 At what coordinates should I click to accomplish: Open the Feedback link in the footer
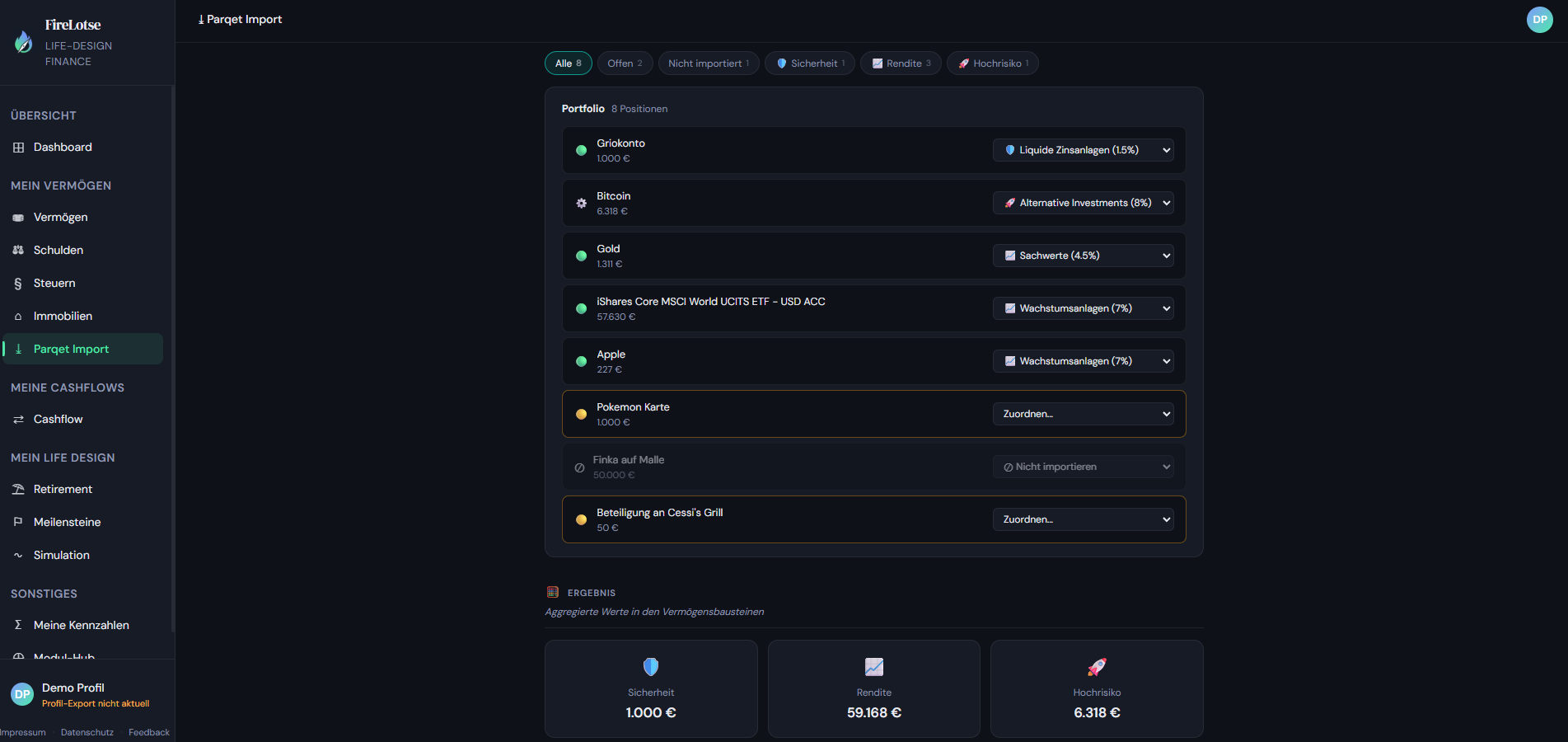point(148,732)
